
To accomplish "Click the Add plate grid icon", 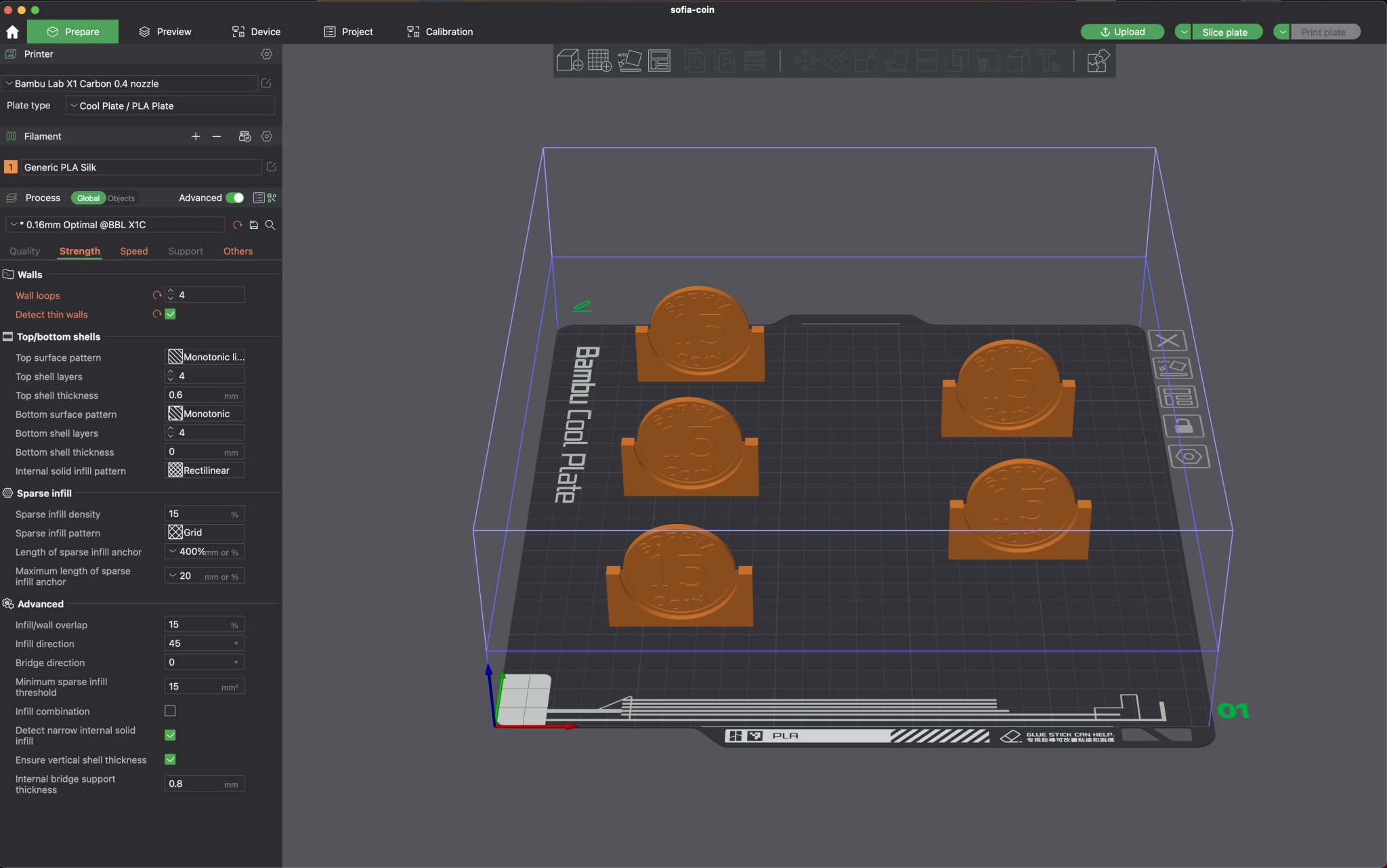I will [x=599, y=60].
